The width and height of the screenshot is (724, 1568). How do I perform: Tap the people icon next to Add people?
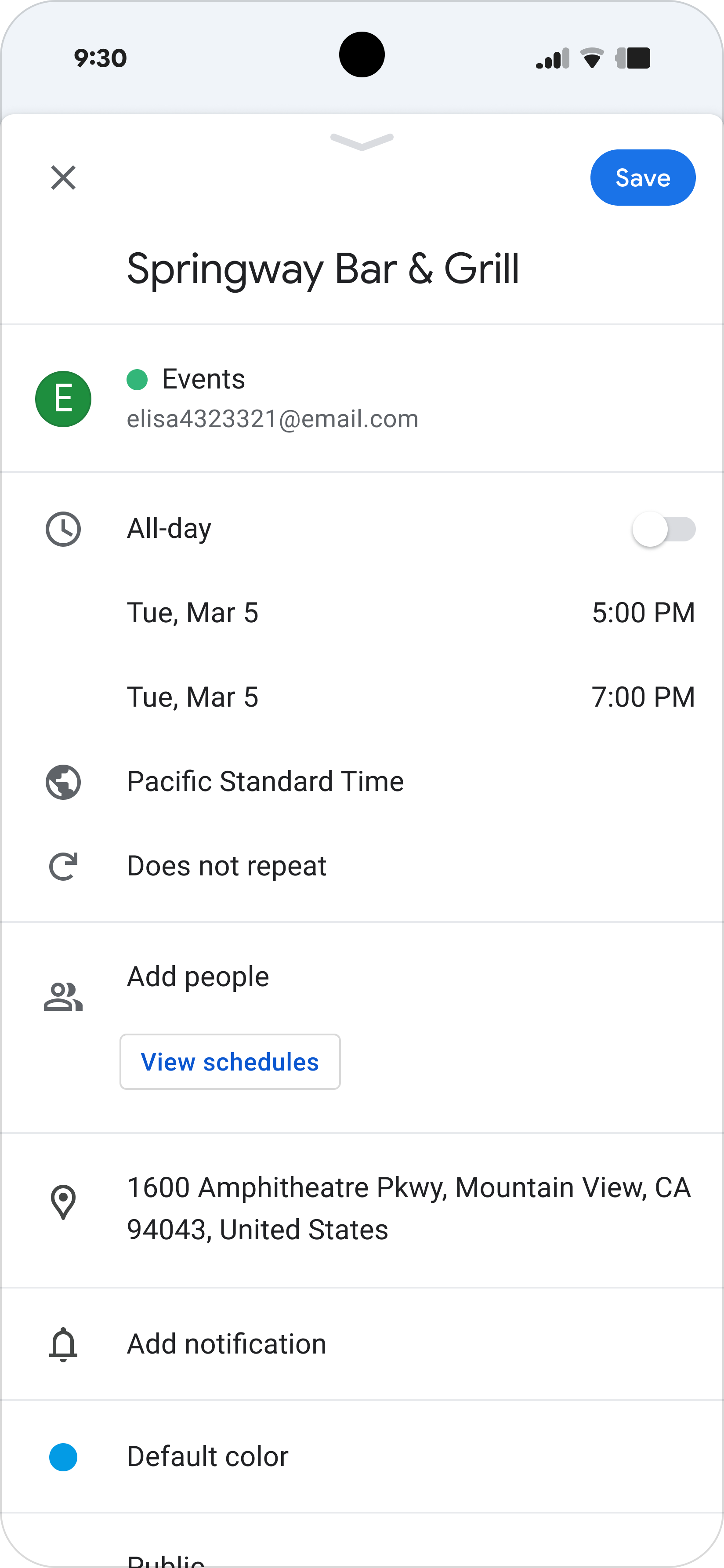pos(63,996)
